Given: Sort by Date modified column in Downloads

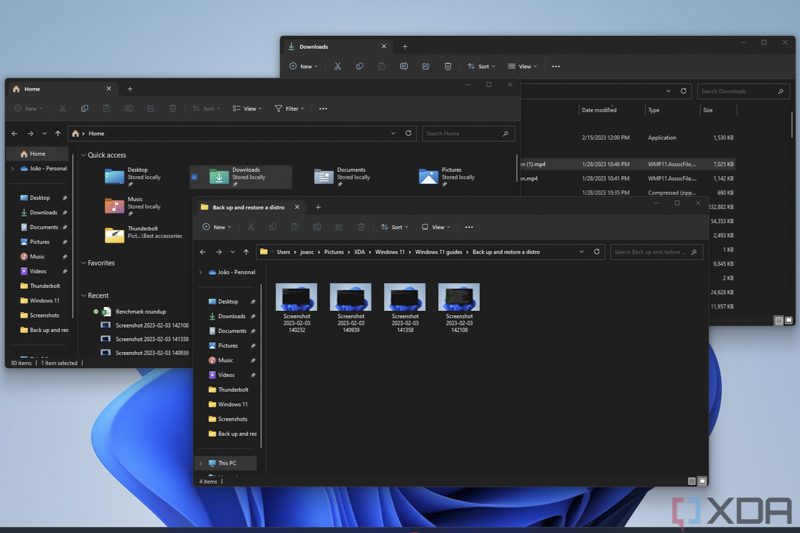Looking at the screenshot, I should [599, 110].
